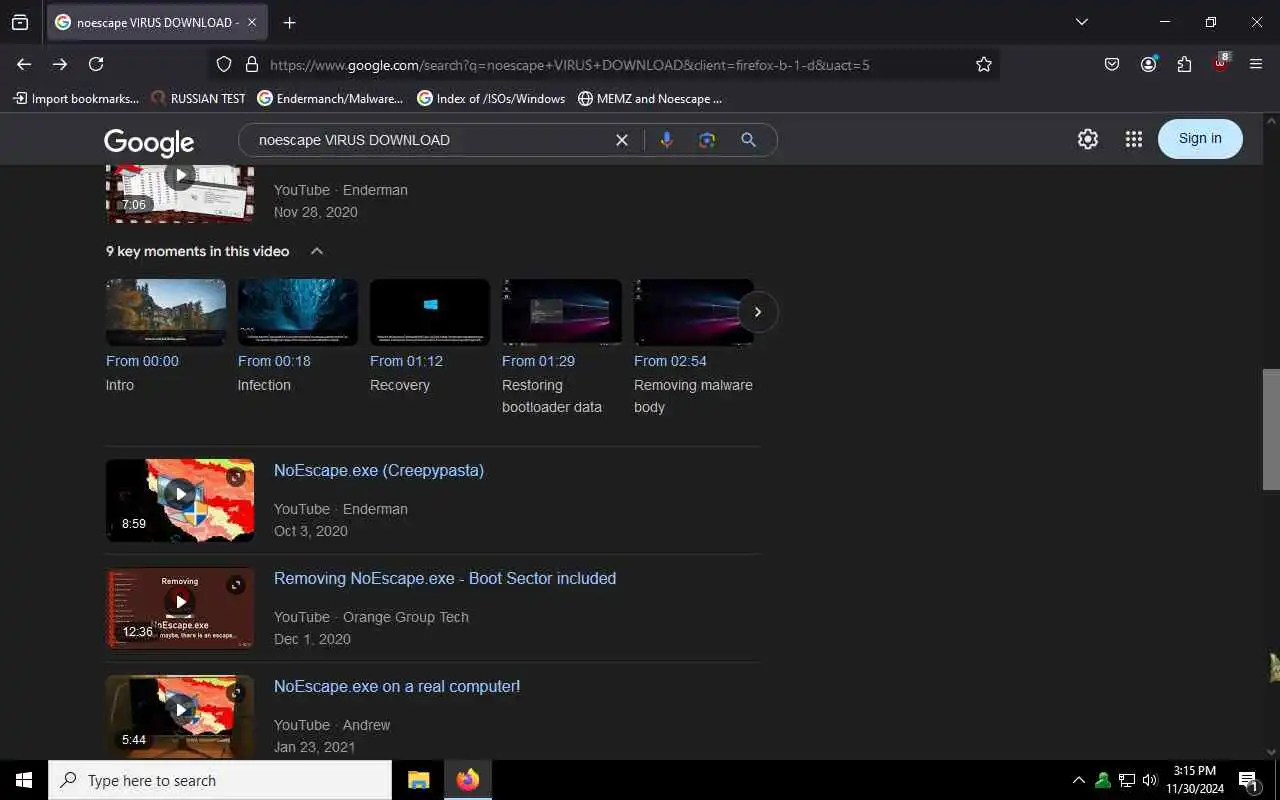Preview expand icon on Creepypasta thumbnail
This screenshot has height=800, width=1280.
click(236, 477)
